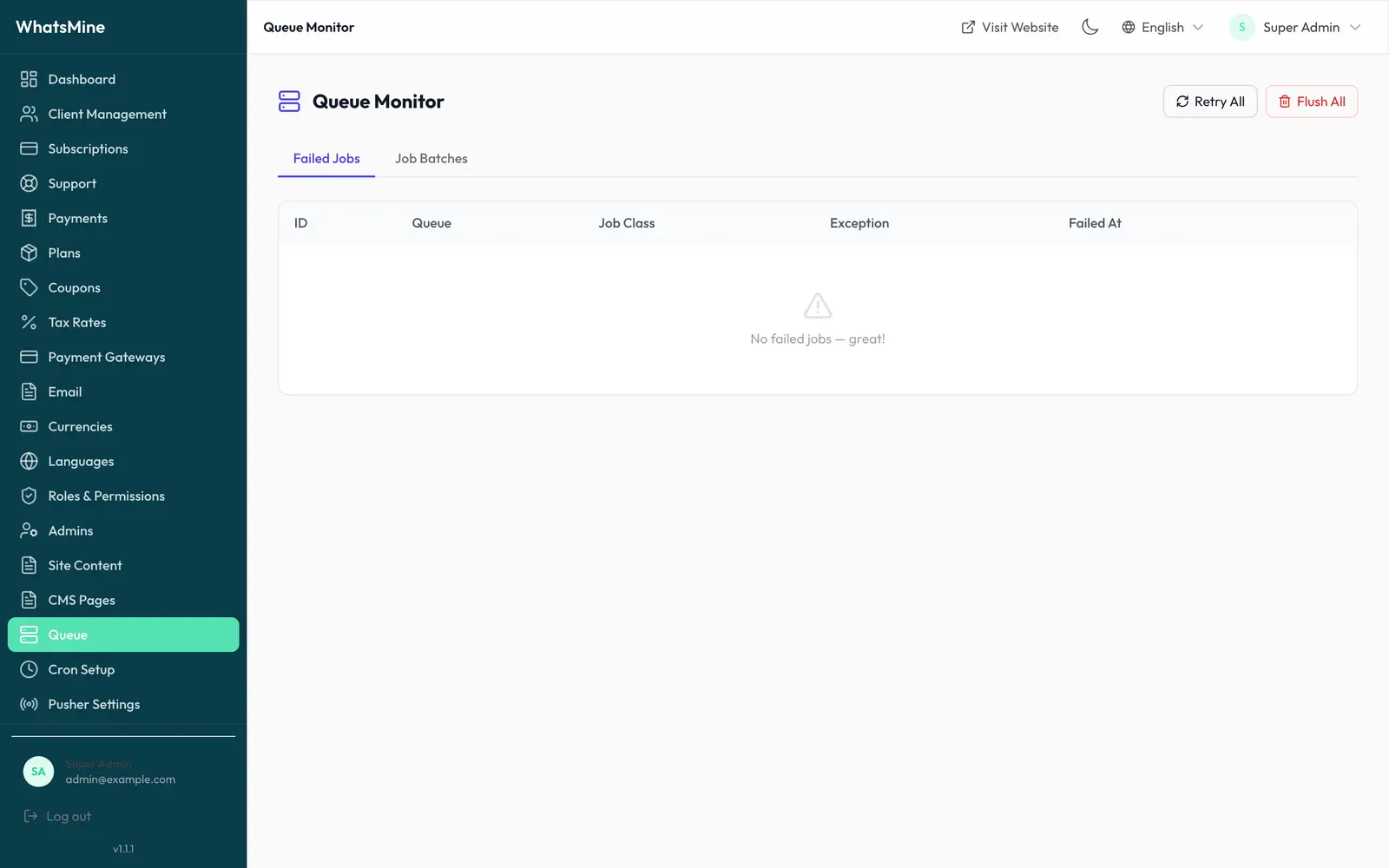Open the Visit Website link

pyautogui.click(x=1010, y=27)
